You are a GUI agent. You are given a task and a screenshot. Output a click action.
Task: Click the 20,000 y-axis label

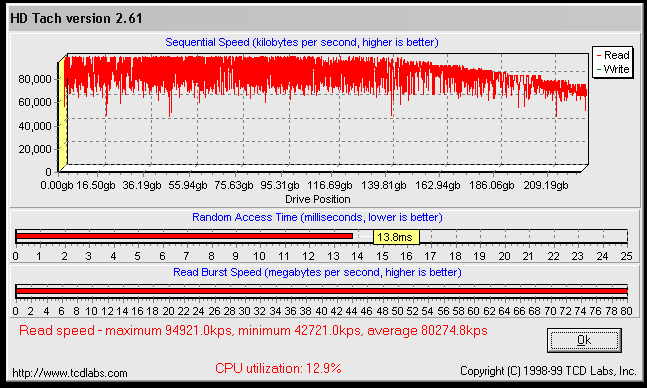pyautogui.click(x=35, y=149)
